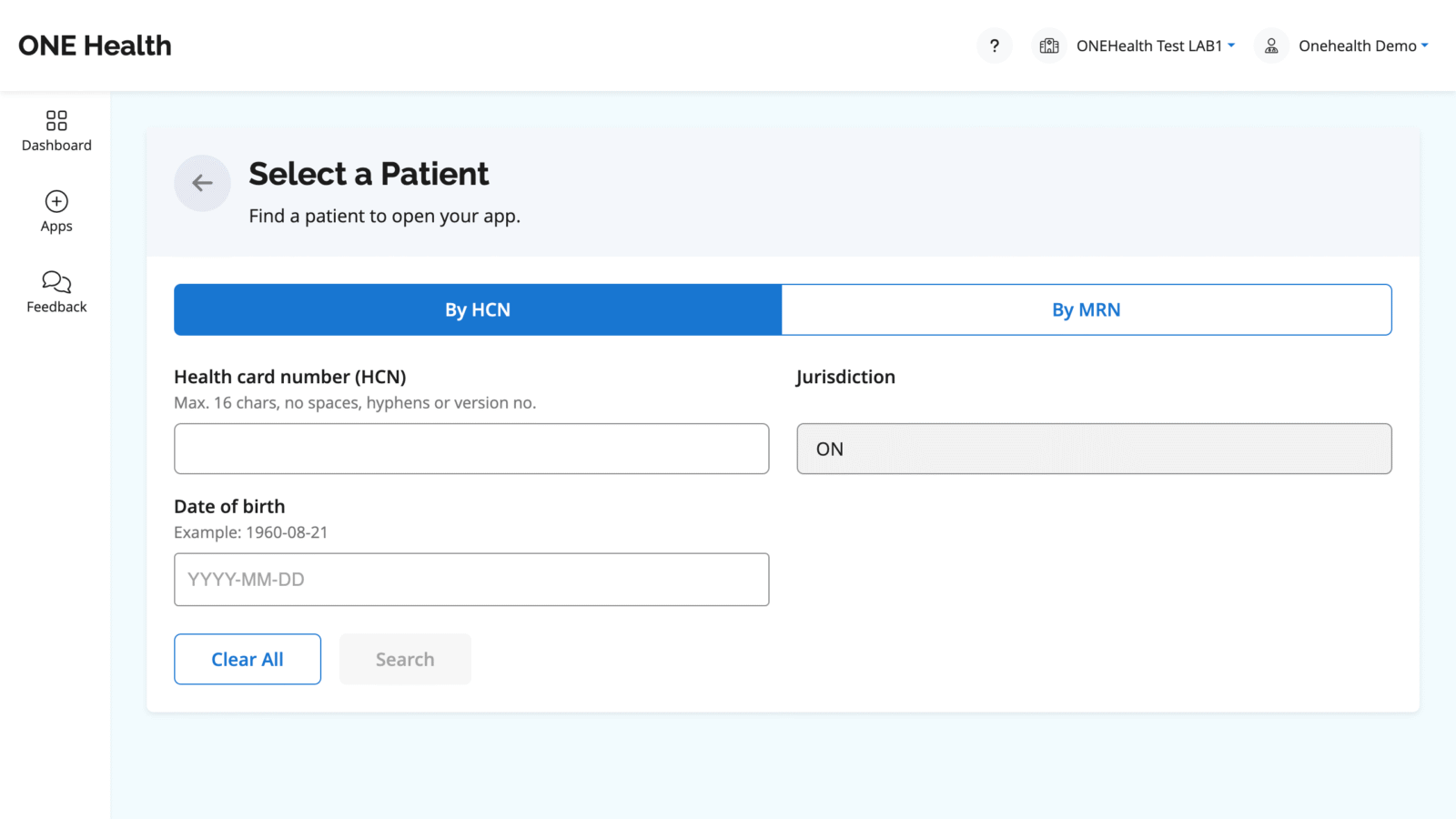Screen dimensions: 1456x819
Task: Click the hospital building icon in header
Action: tap(1049, 45)
